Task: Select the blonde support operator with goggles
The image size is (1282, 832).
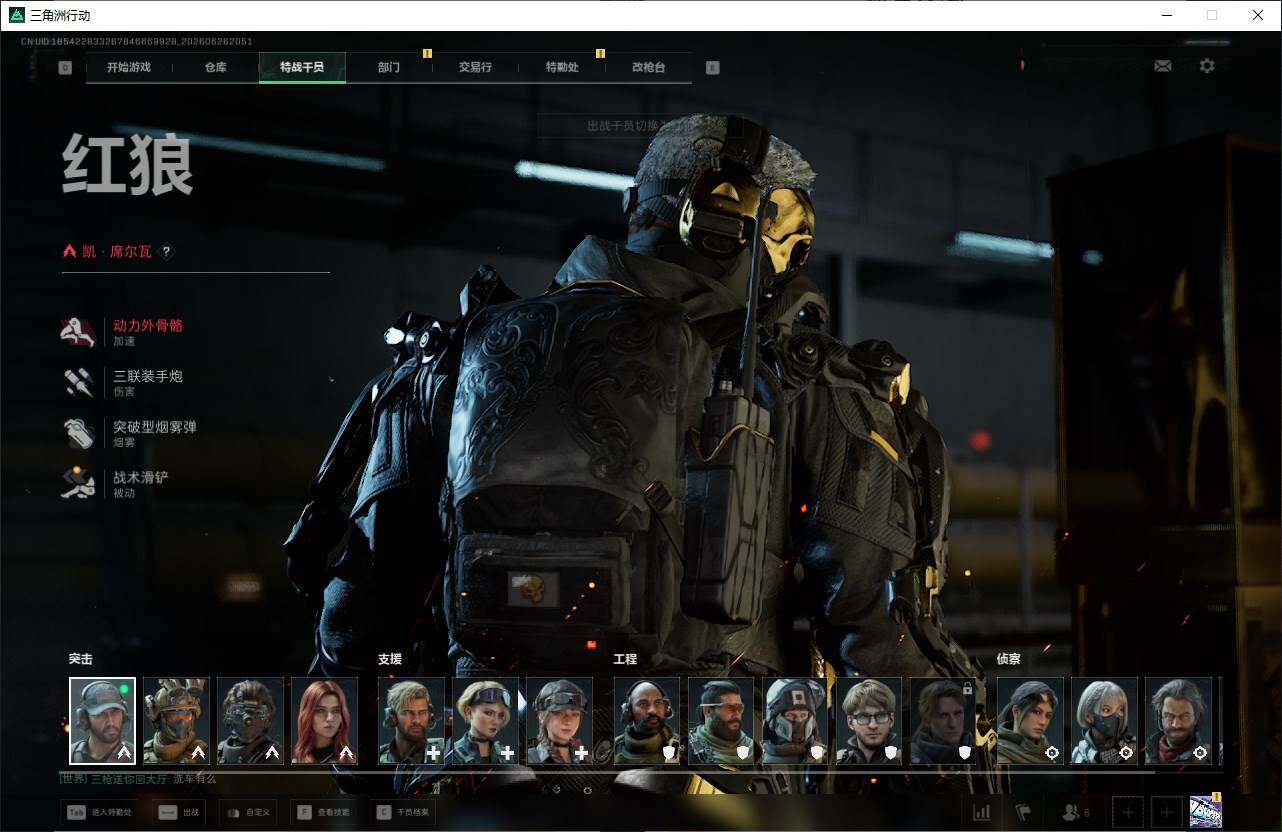Action: [485, 721]
